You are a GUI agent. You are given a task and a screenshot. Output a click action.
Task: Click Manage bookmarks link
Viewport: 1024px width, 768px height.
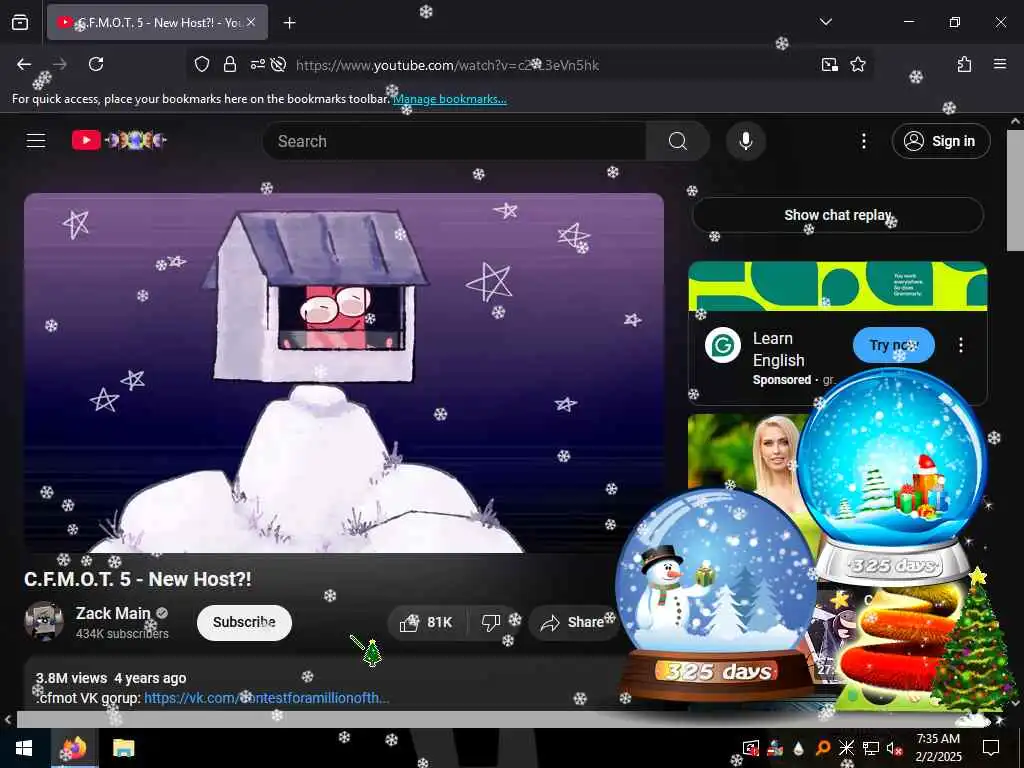(450, 99)
